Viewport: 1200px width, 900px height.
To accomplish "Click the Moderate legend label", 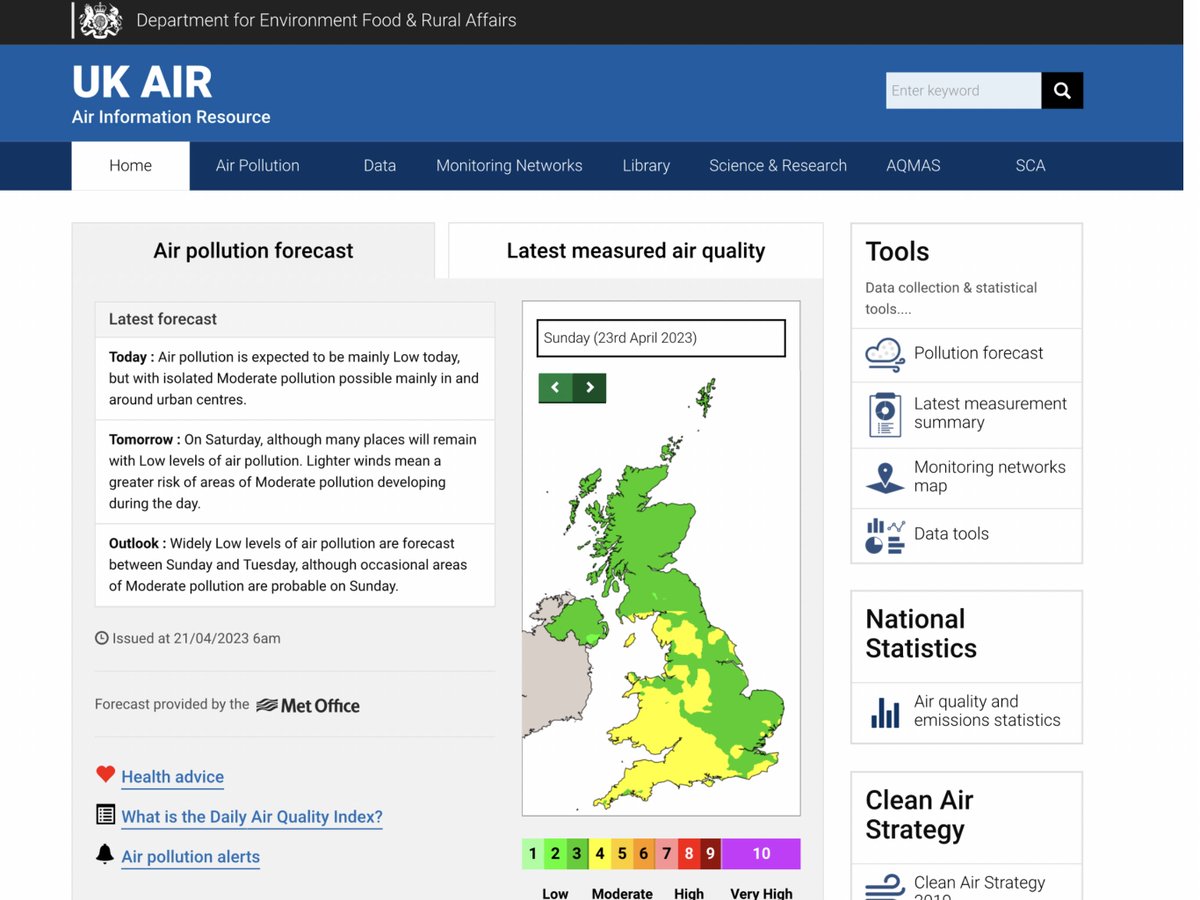I will click(x=622, y=893).
